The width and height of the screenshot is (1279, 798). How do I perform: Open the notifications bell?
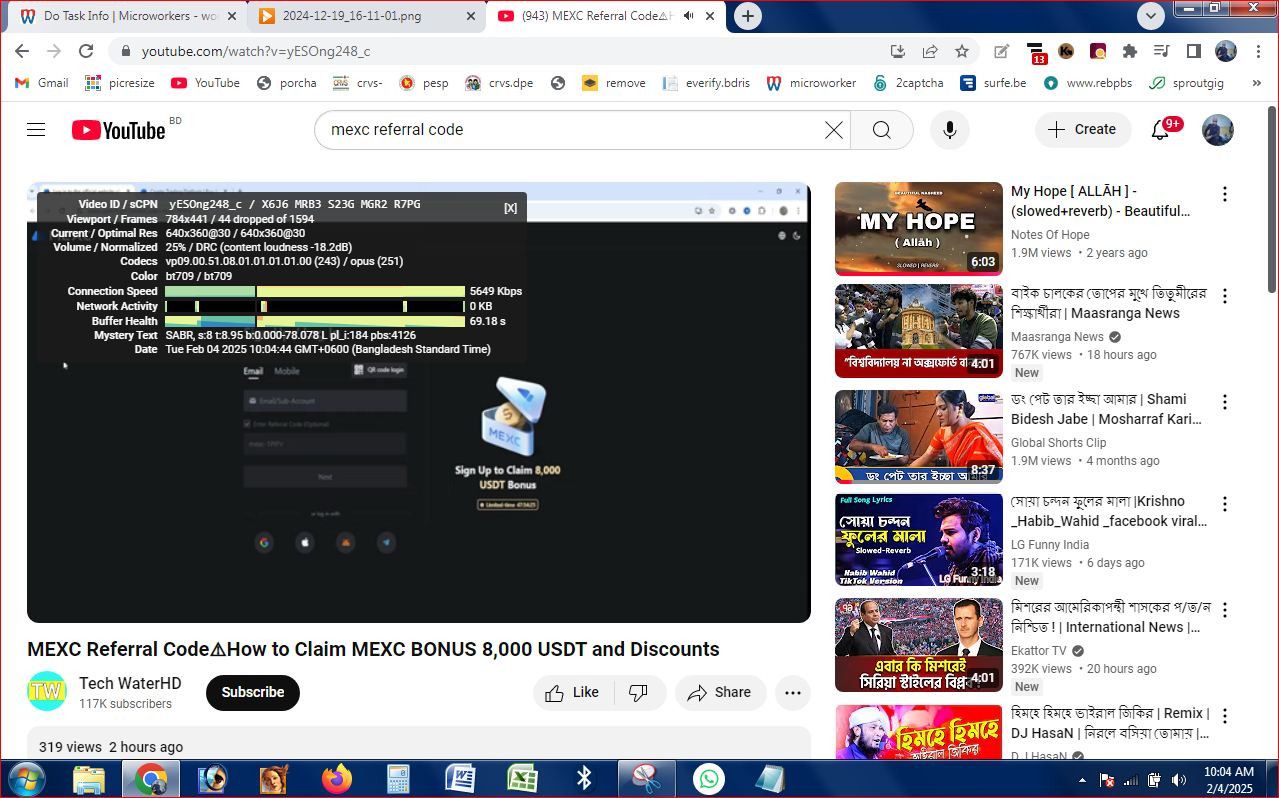click(x=1160, y=129)
